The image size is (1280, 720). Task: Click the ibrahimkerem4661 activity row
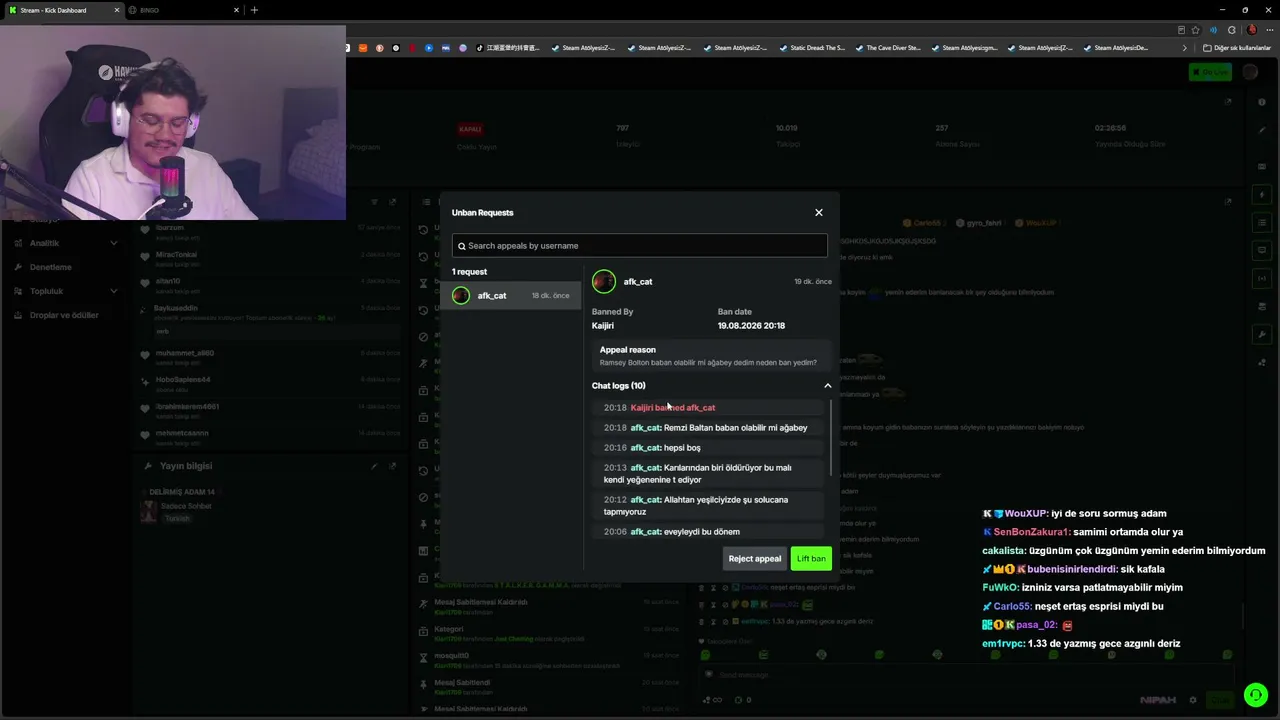(x=270, y=410)
